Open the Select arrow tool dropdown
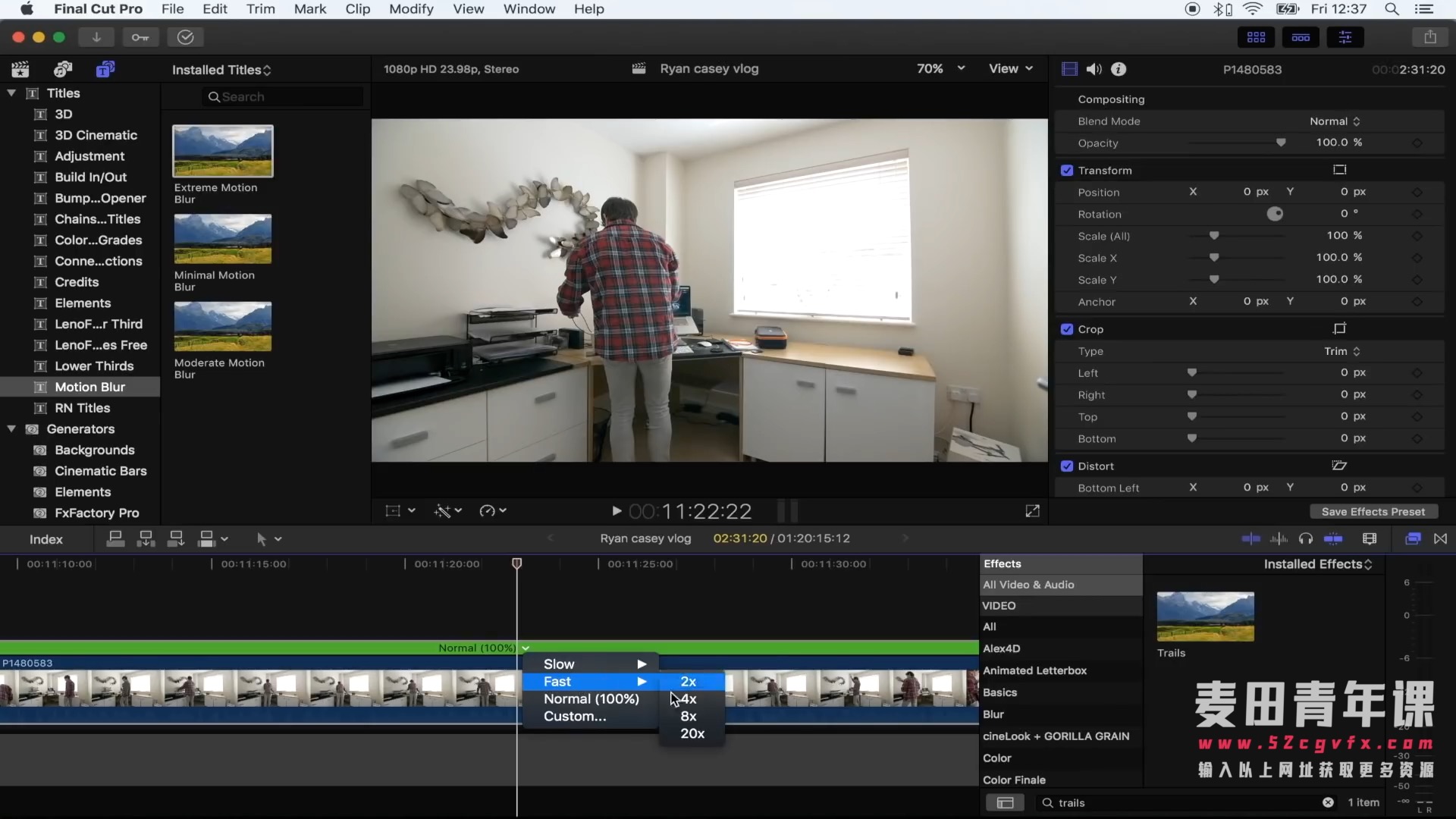 click(268, 539)
